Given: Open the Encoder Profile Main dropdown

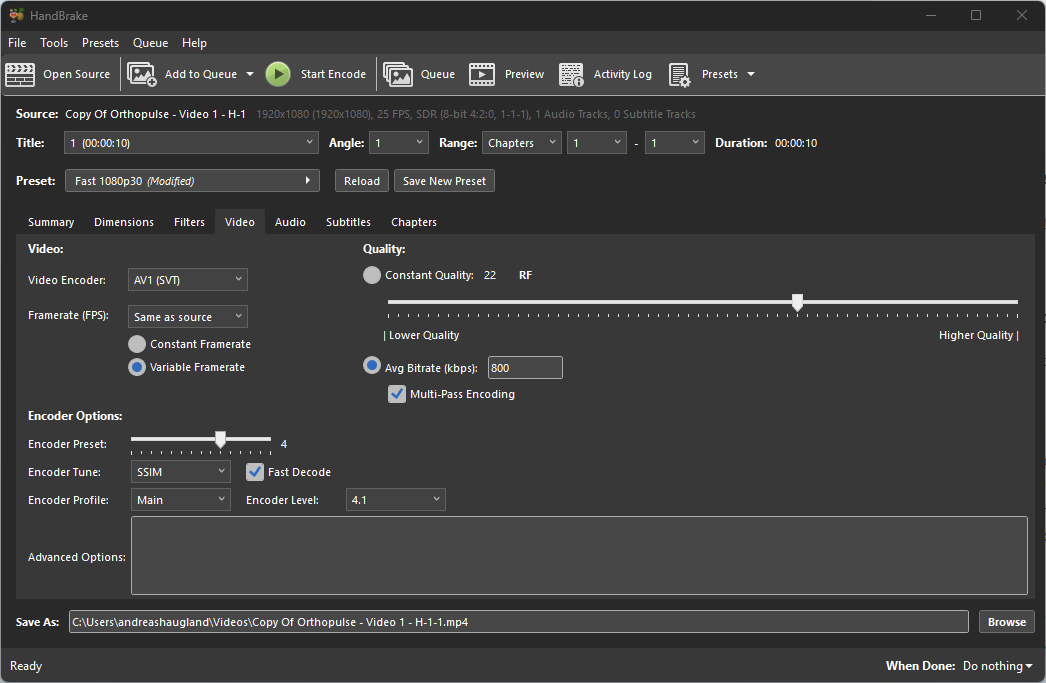Looking at the screenshot, I should tap(180, 500).
